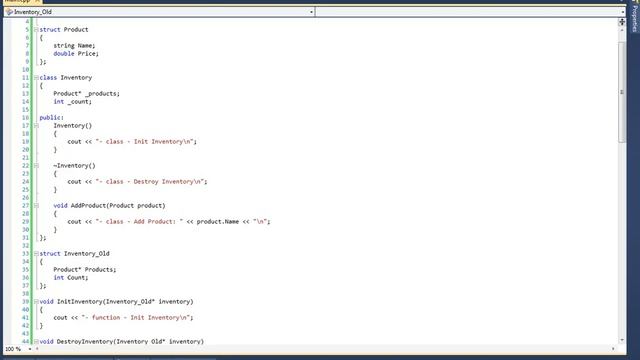
Task: Click the "public:" access specifier
Action: tap(51, 118)
